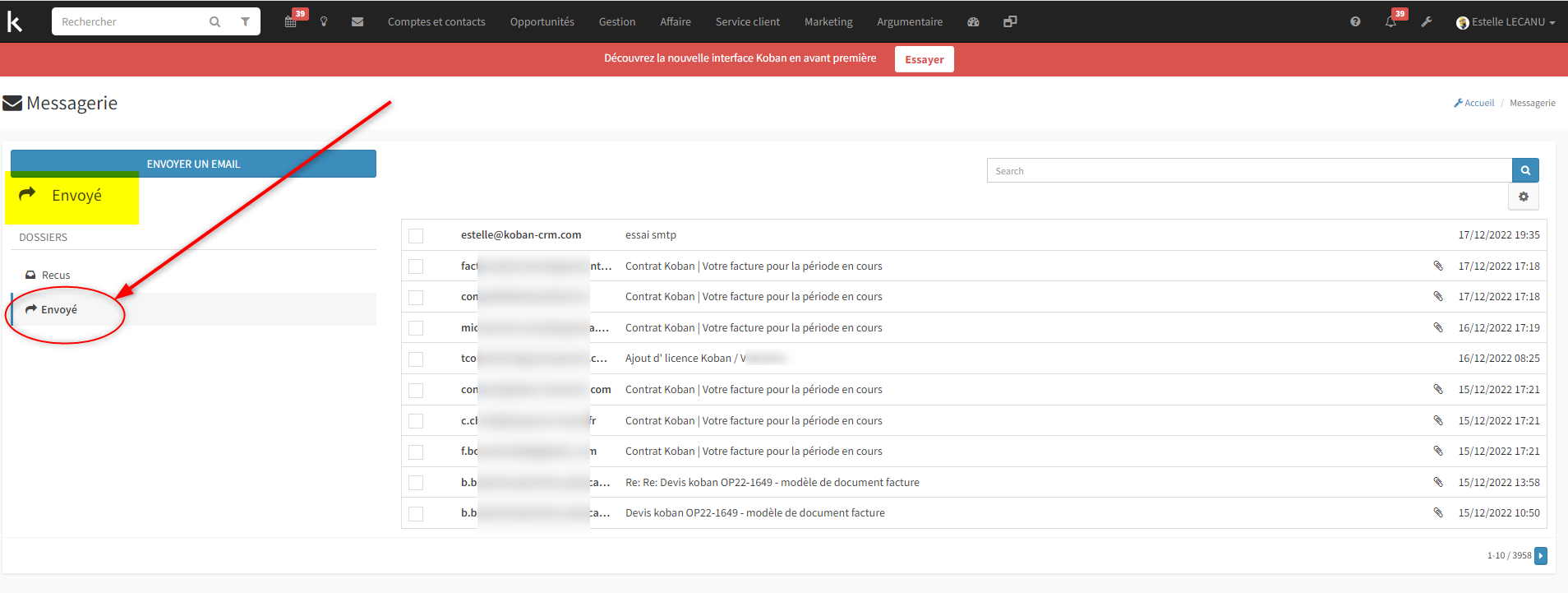Click attachment icon on 17/12/2022 17:18 first row
The width and height of the screenshot is (1568, 593).
coord(1438,266)
